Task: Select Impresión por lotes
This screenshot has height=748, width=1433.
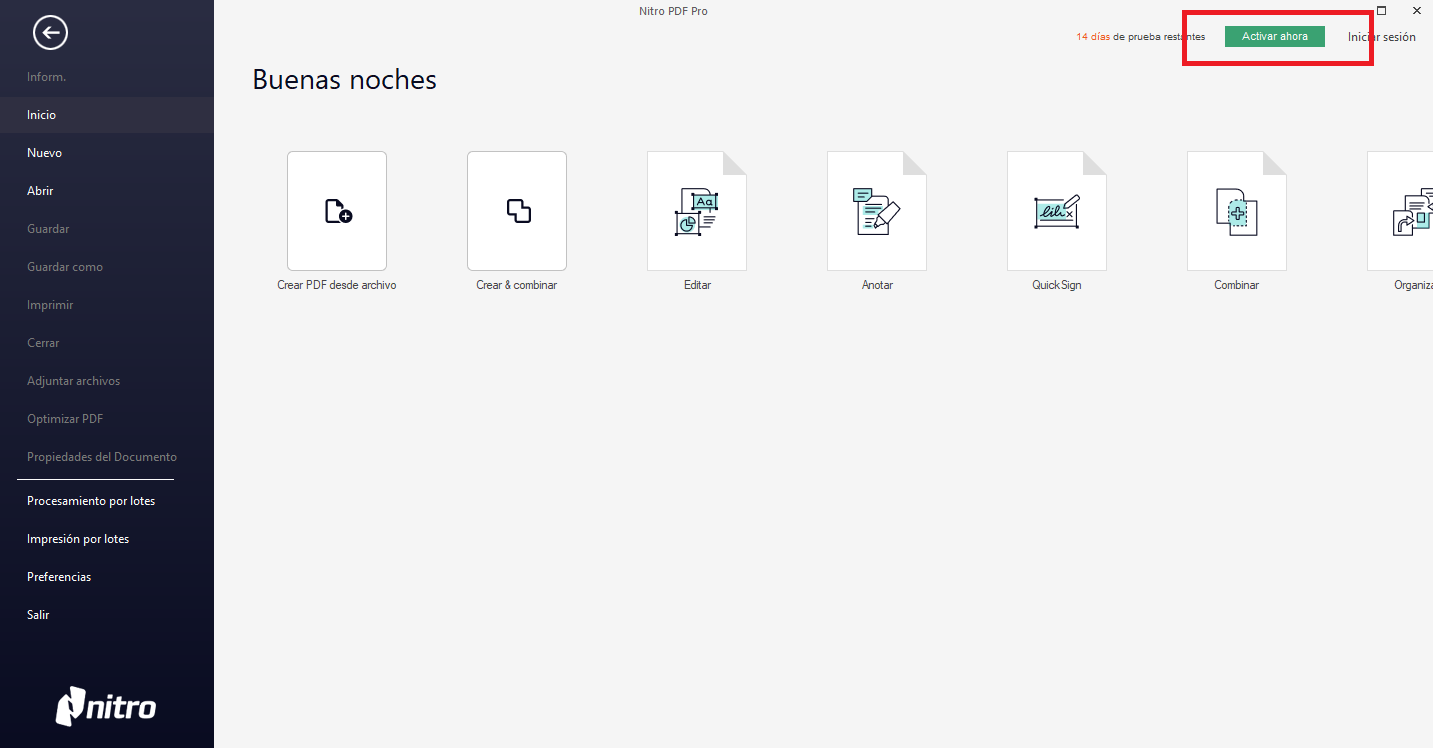Action: click(78, 539)
